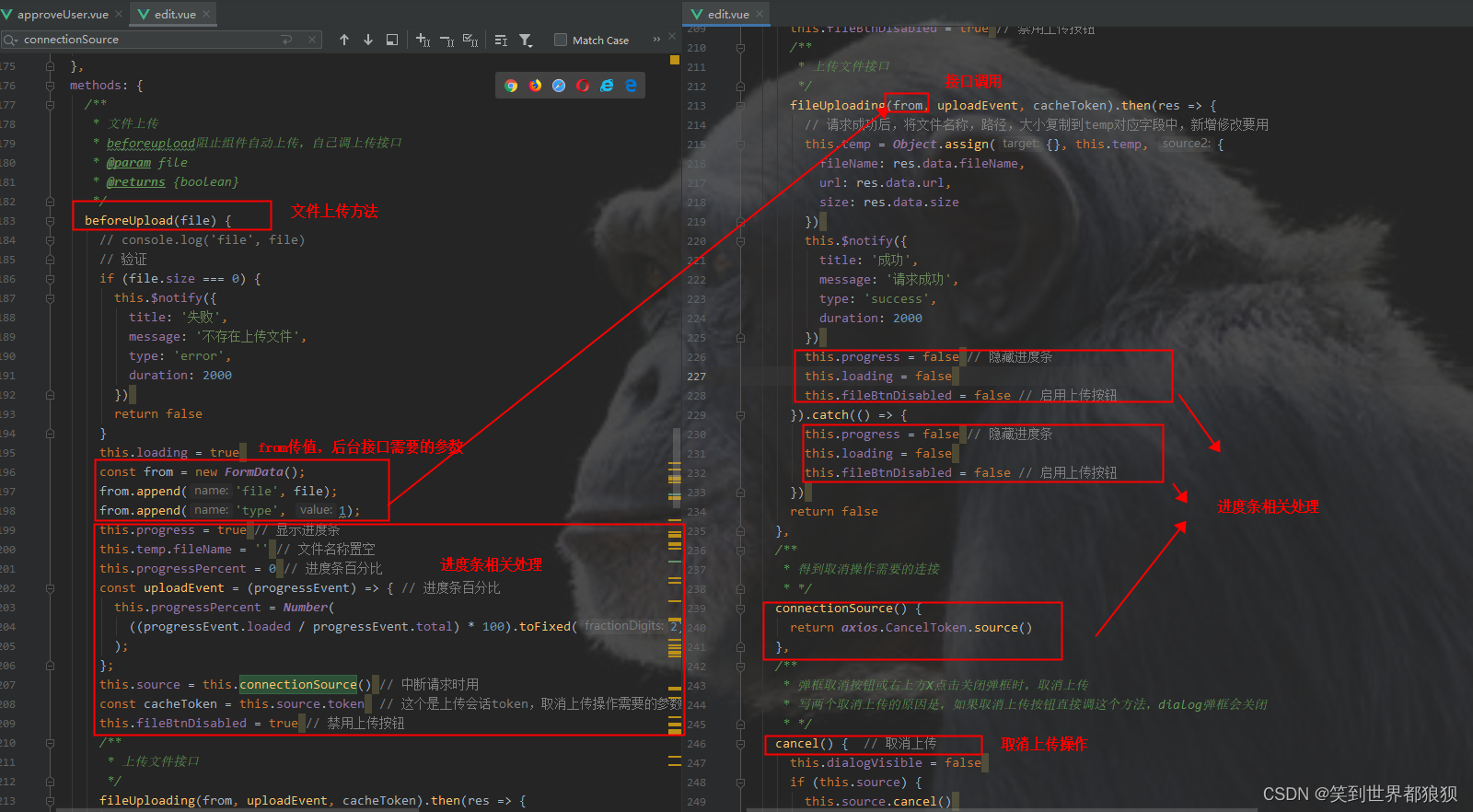The width and height of the screenshot is (1473, 812).
Task: Click @returns doc tag in comment
Action: point(135,182)
